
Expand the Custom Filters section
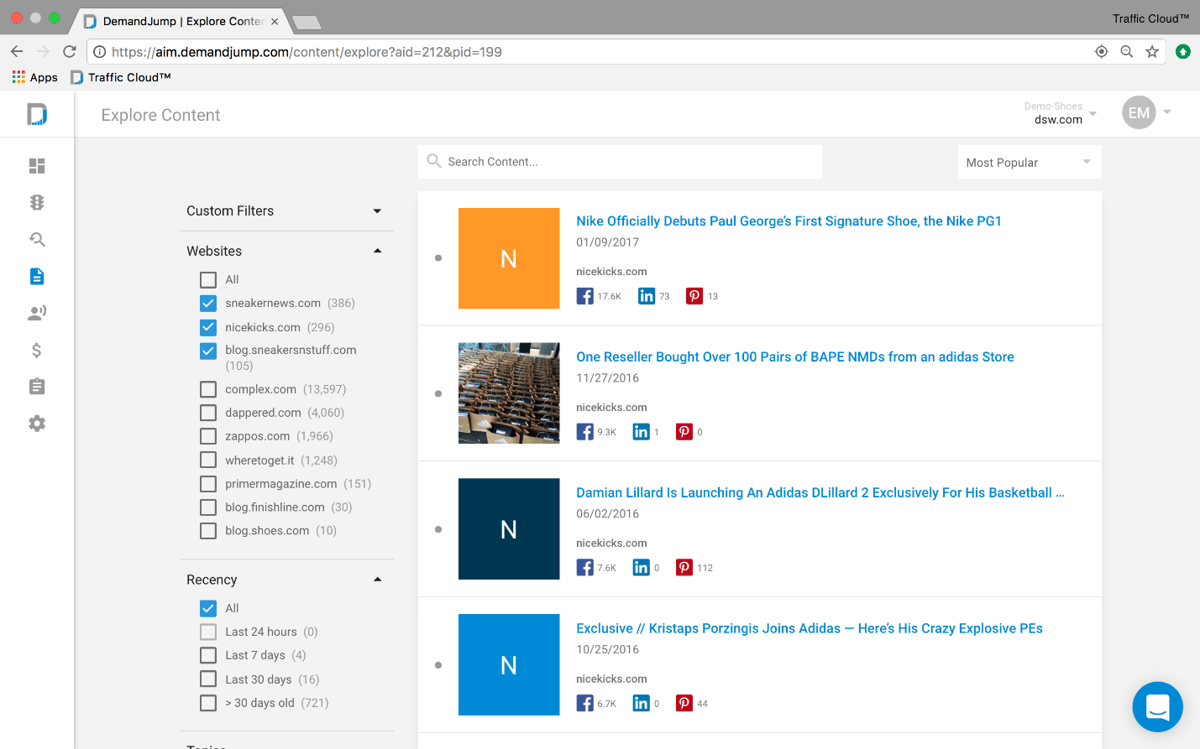(377, 211)
